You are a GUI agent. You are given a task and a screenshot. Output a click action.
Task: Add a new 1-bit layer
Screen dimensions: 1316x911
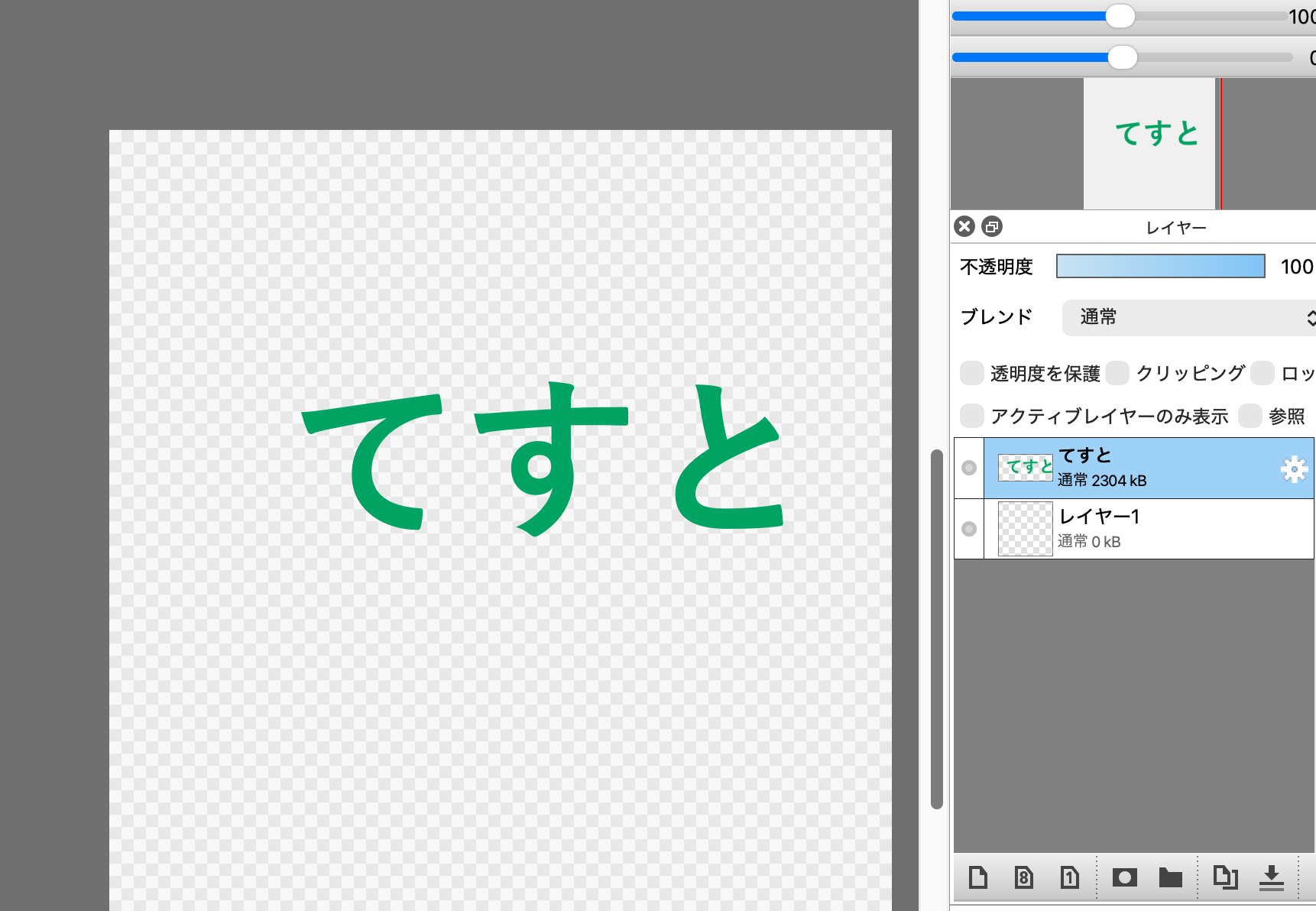(1070, 877)
